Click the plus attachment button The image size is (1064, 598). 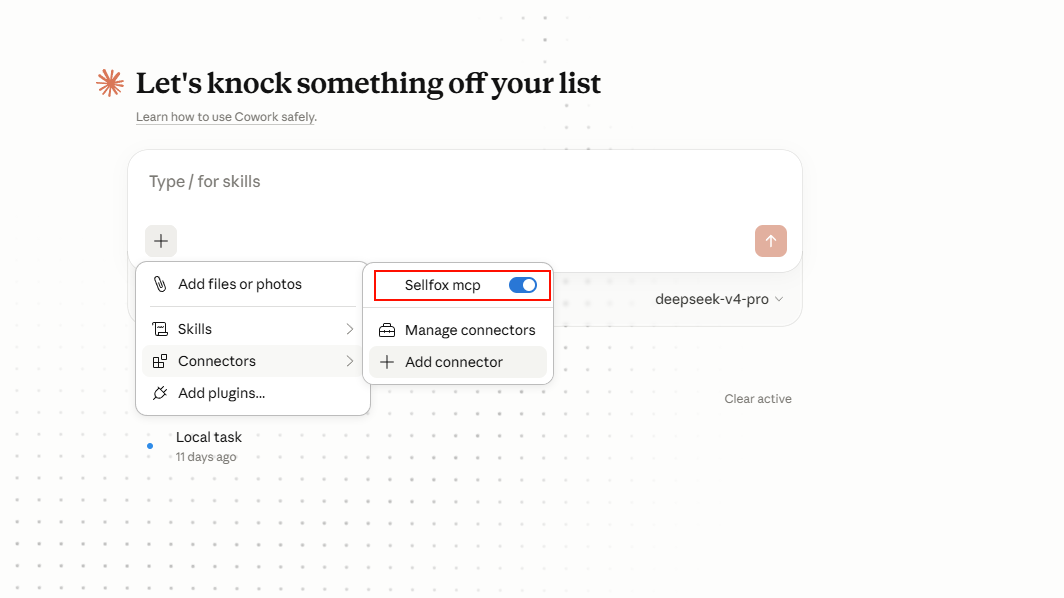tap(161, 241)
